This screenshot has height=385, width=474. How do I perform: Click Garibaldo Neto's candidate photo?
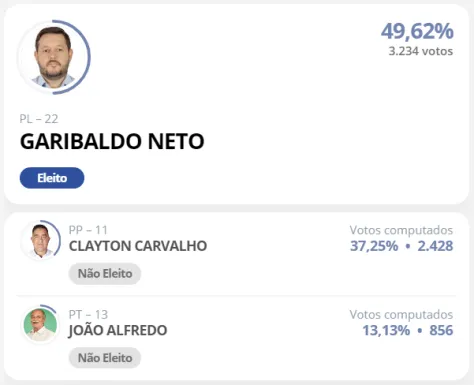[x=53, y=57]
